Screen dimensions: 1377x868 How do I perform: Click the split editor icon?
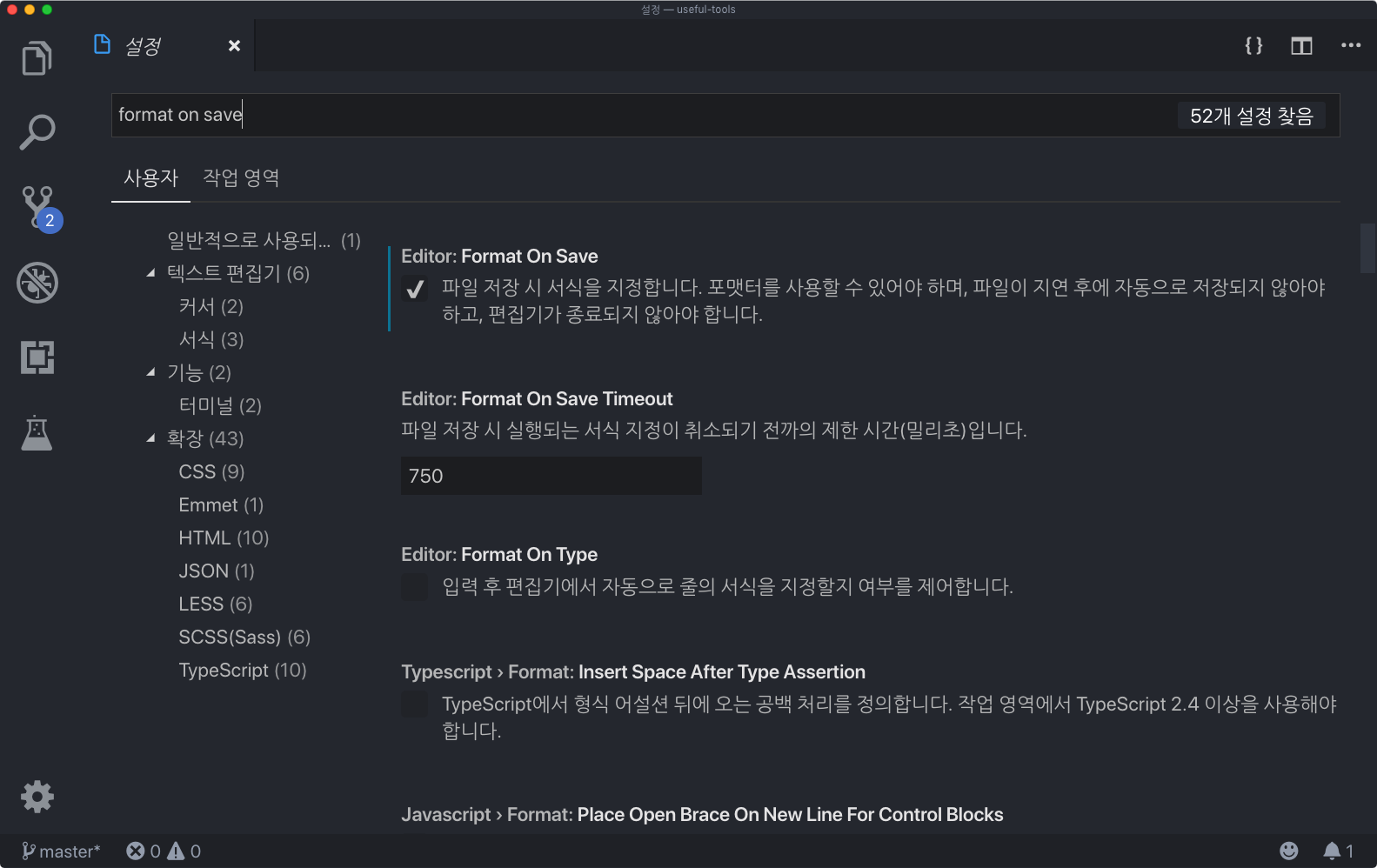coord(1301,46)
